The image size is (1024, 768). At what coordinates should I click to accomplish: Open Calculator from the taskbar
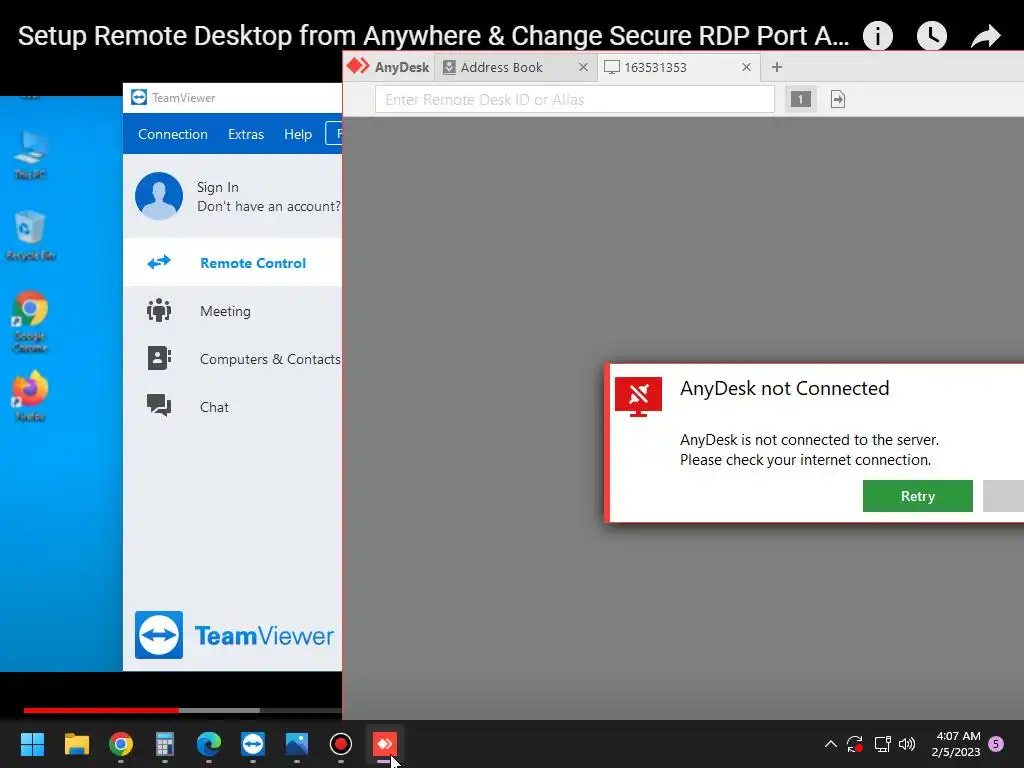165,744
